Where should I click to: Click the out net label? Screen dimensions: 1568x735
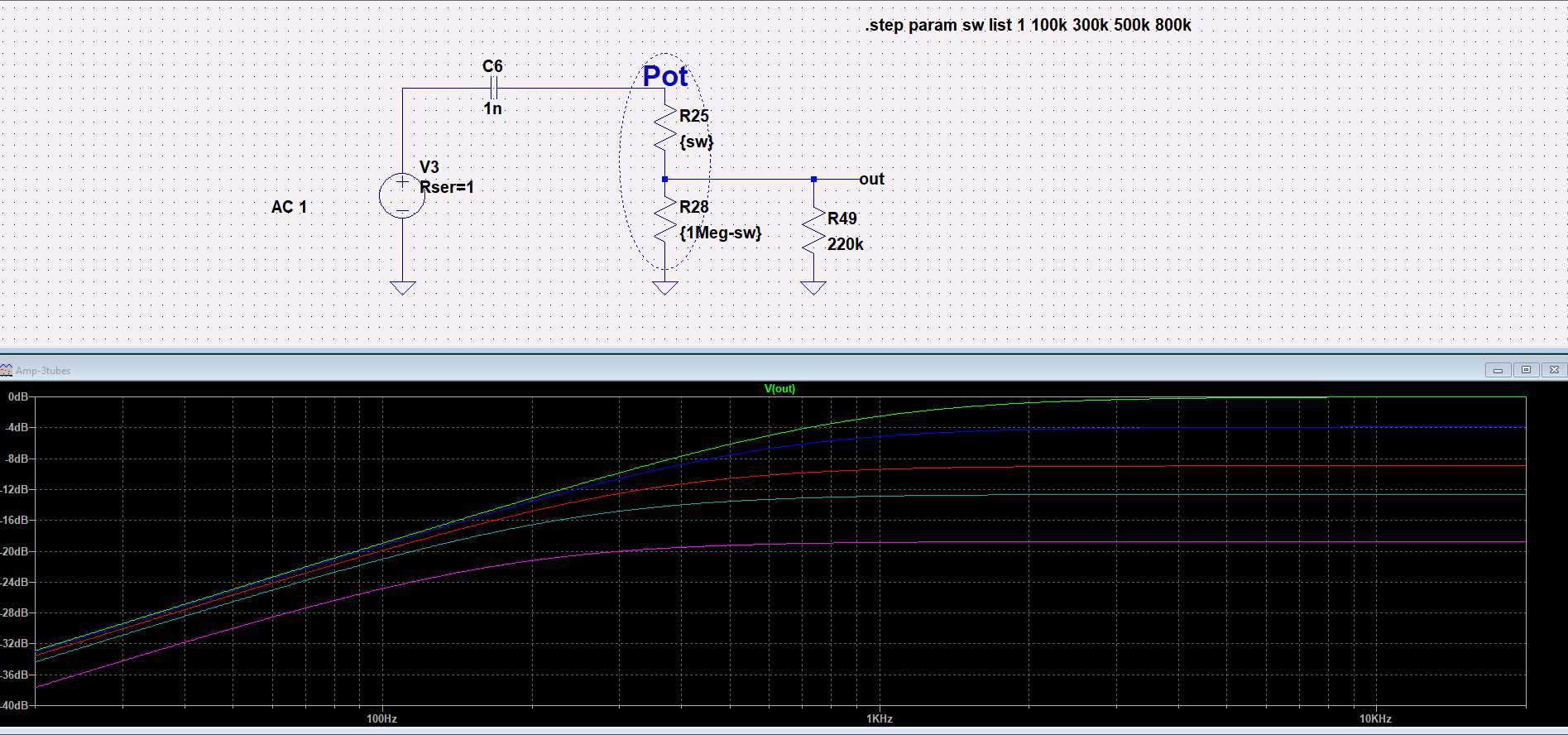[x=871, y=179]
